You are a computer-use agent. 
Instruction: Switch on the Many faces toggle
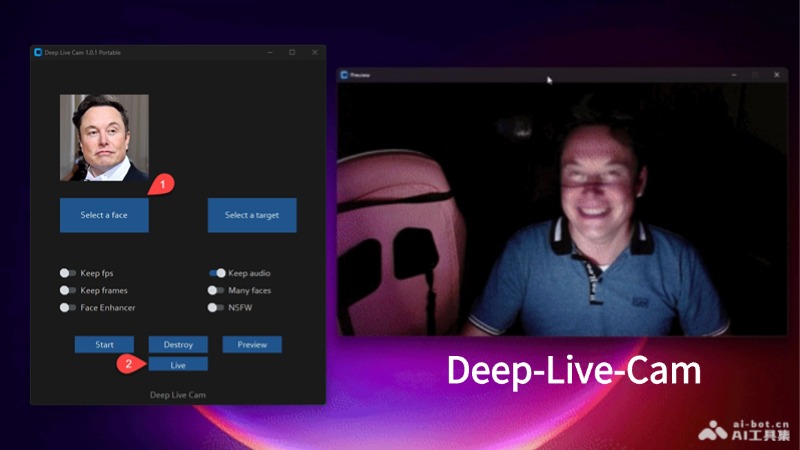(x=216, y=290)
